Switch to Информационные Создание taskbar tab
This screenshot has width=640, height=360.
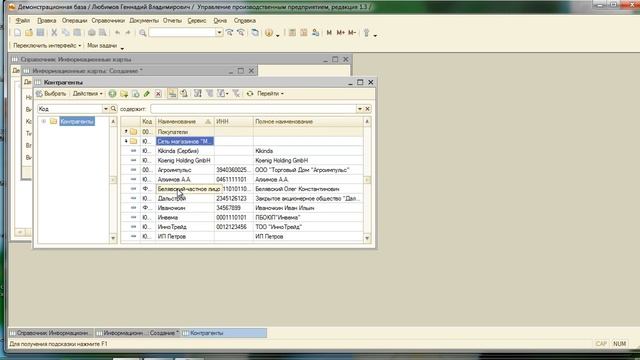138,333
